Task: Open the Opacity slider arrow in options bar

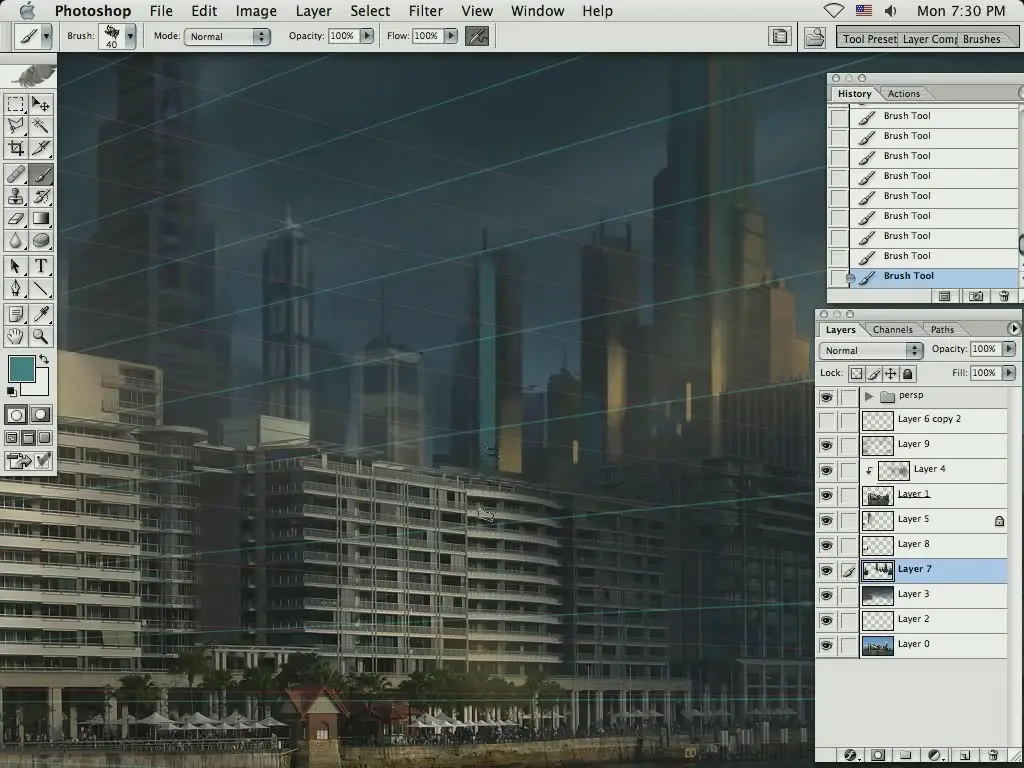Action: [367, 36]
